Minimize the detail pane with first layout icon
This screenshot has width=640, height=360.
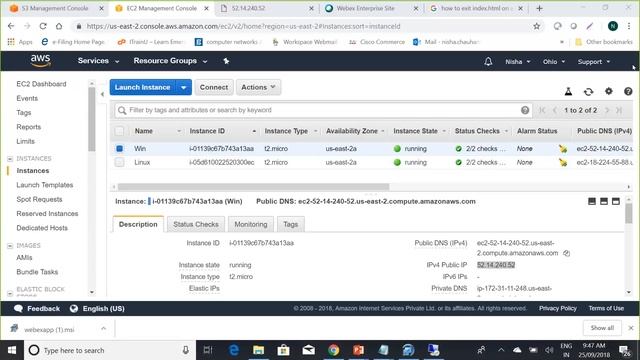pos(592,201)
